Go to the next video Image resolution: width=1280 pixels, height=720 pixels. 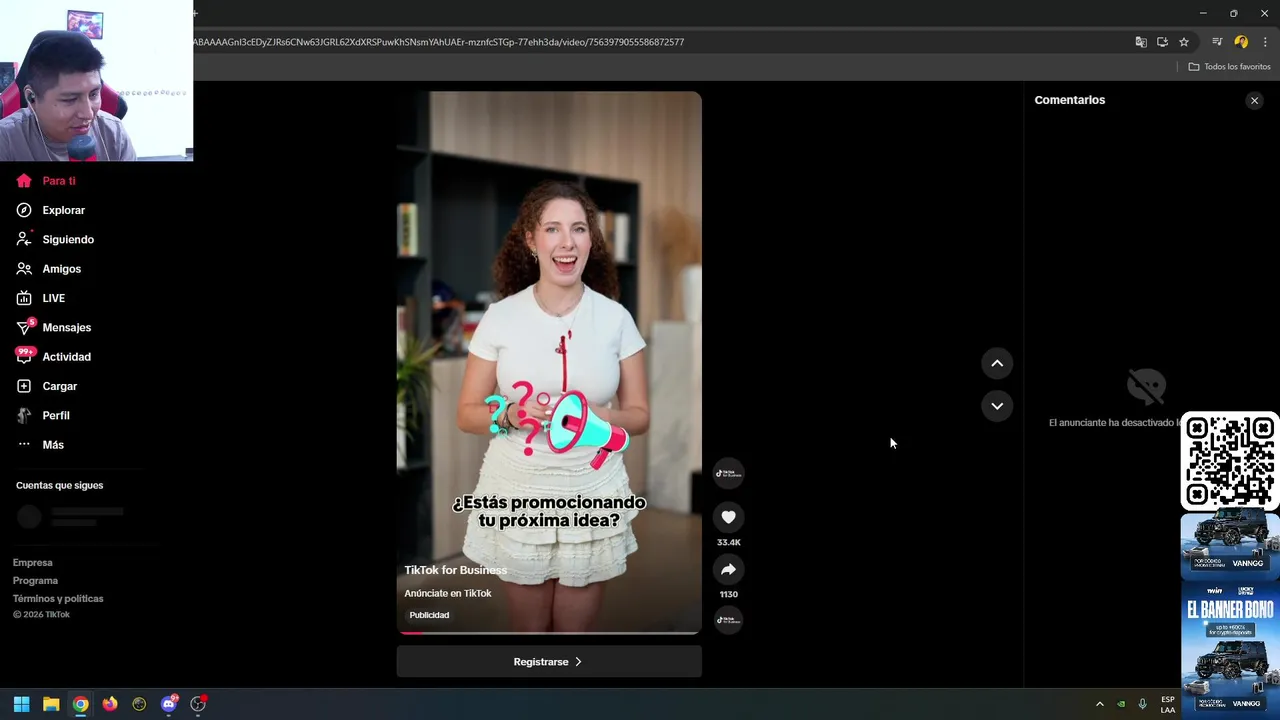(997, 405)
